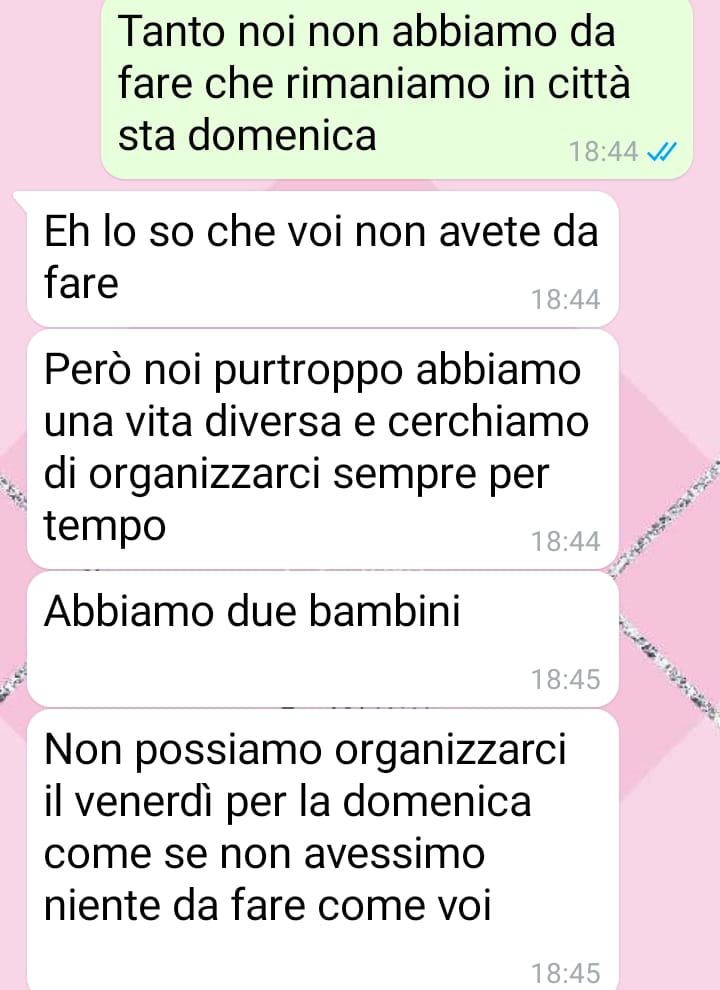The width and height of the screenshot is (720, 990).
Task: Select the "Però noi purtroppo abbiamo" message bubble
Action: 322,449
